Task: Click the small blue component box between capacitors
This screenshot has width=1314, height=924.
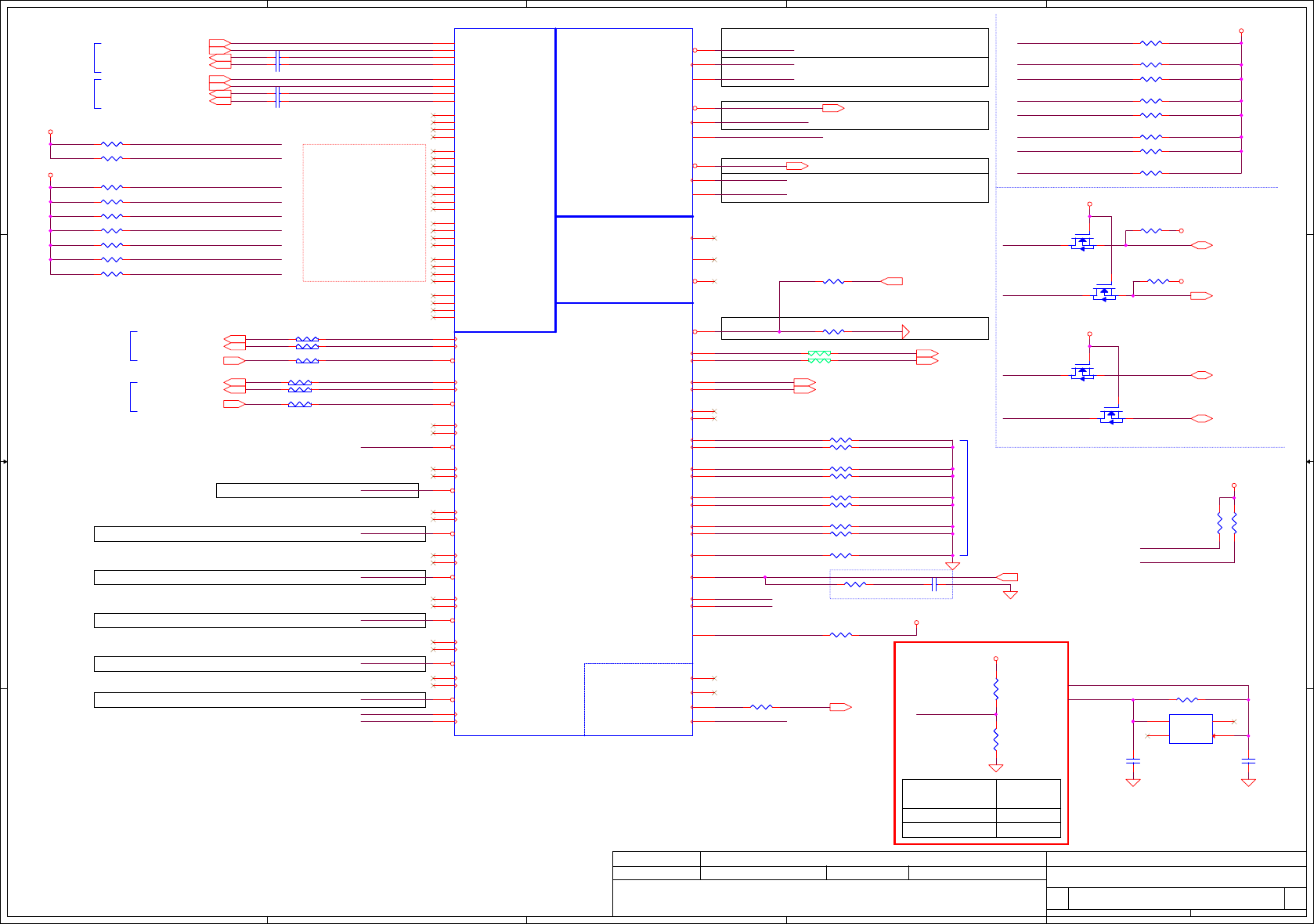Action: click(1190, 728)
